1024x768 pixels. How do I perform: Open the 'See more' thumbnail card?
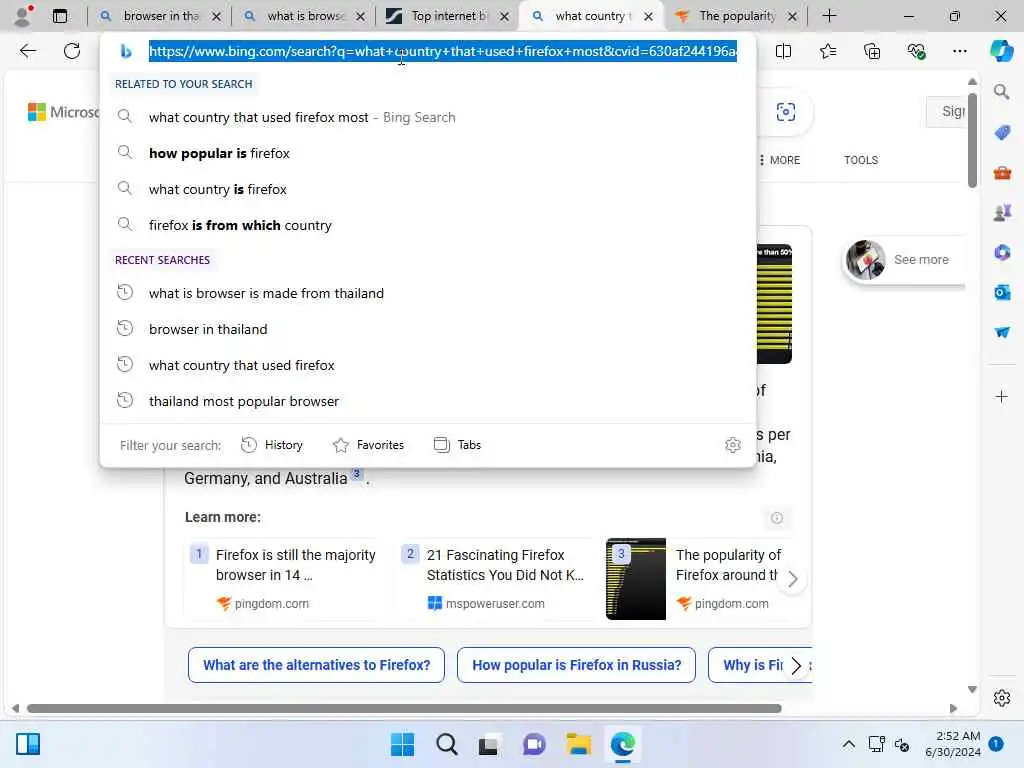click(x=904, y=260)
